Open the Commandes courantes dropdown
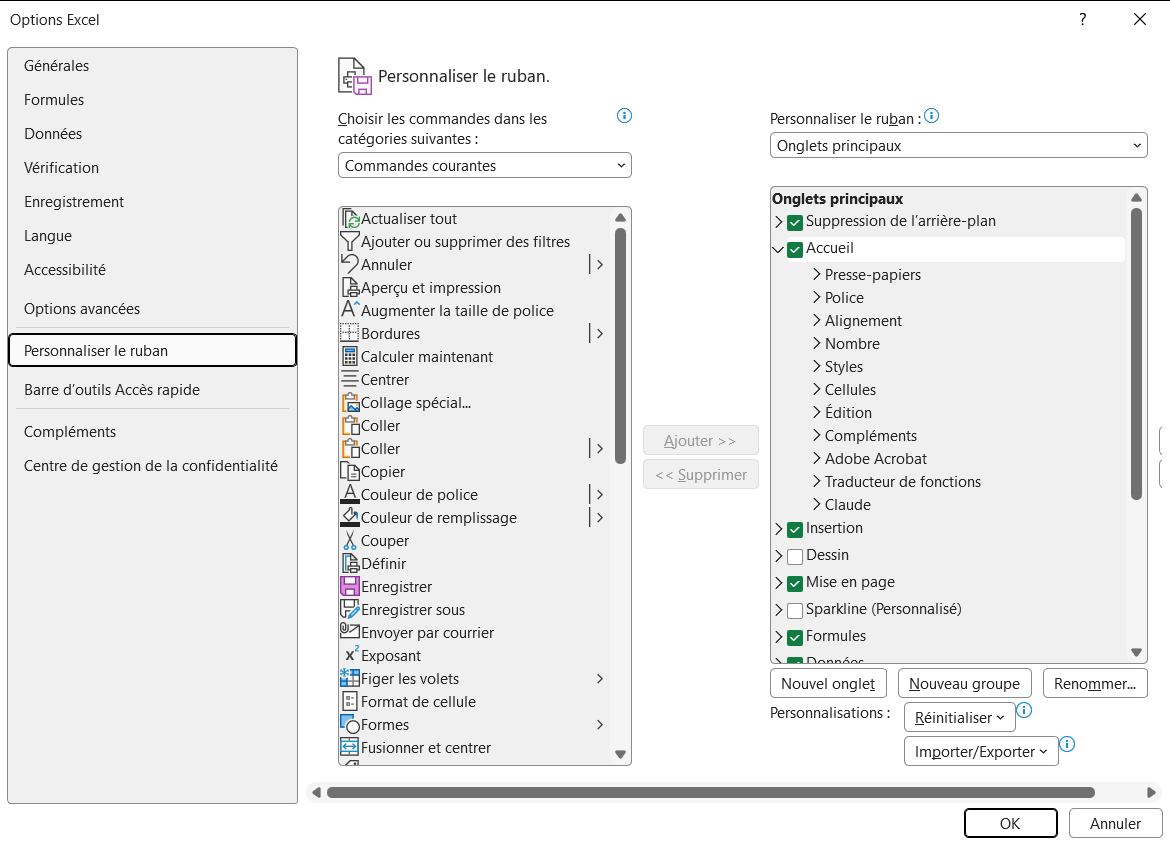The image size is (1170, 847). 484,166
